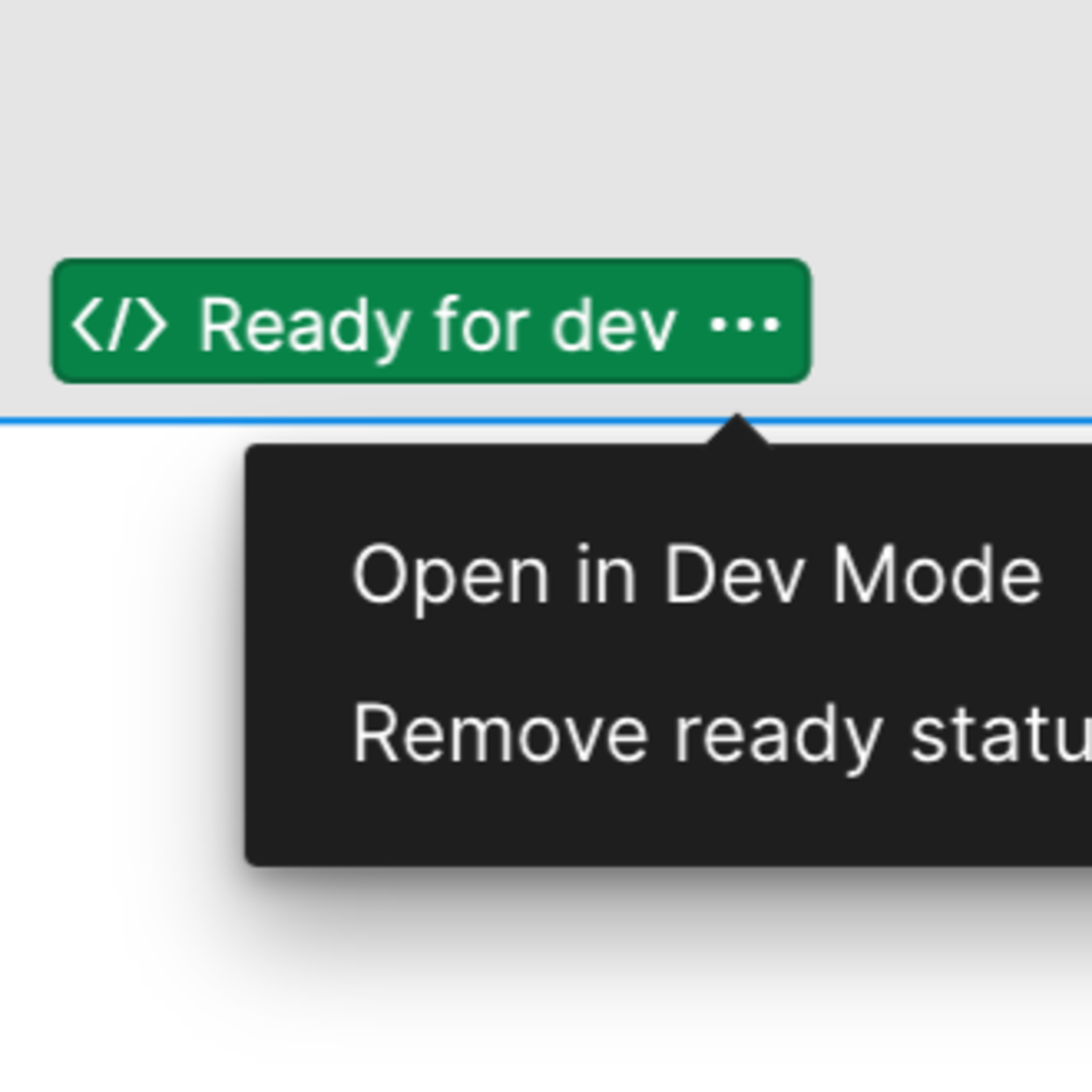The height and width of the screenshot is (1092, 1092).
Task: Click the green badge's left edge before brackets
Action: 61,321
